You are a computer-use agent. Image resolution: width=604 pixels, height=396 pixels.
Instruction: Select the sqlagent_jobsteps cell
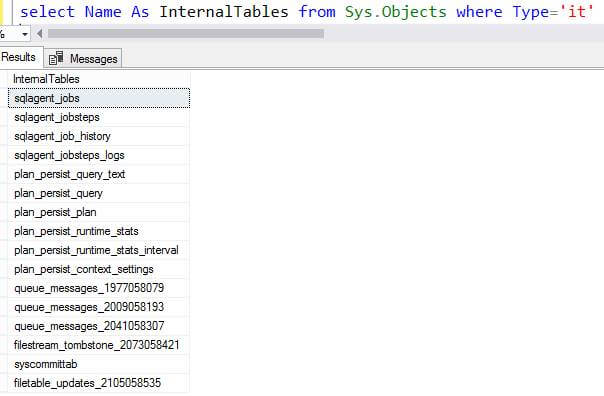coord(99,117)
